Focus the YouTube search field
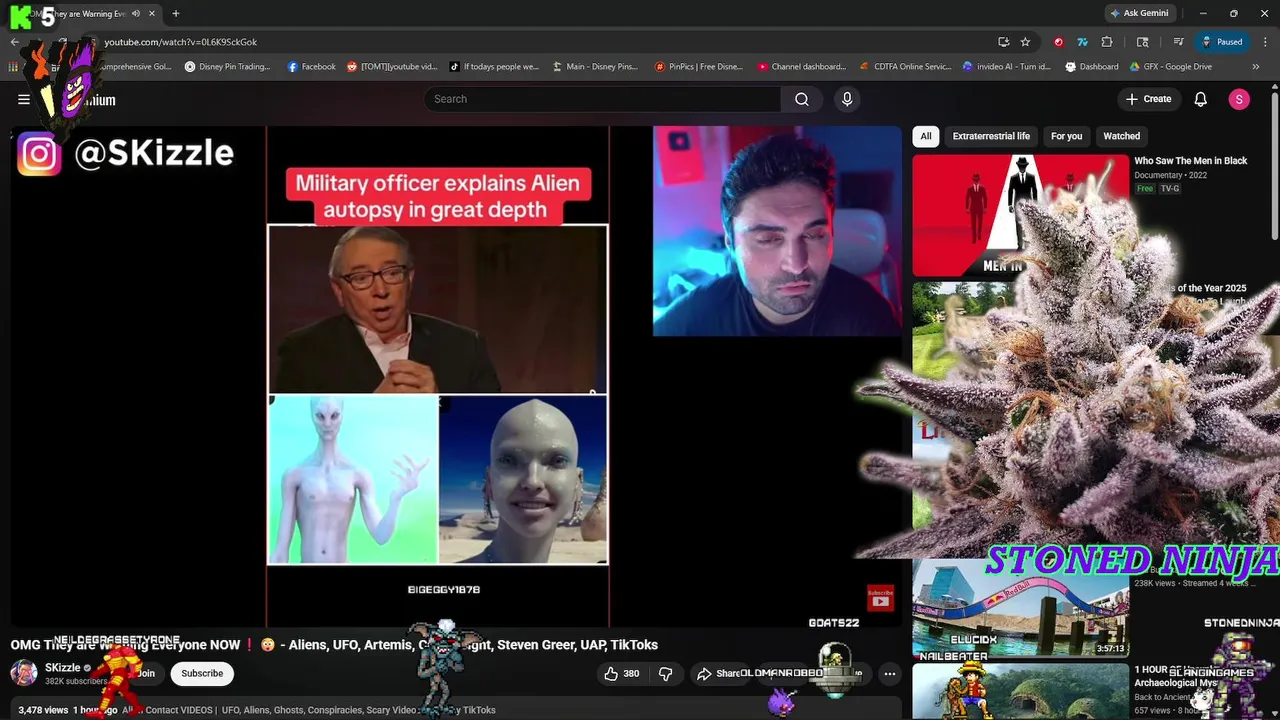Viewport: 1280px width, 720px height. point(603,99)
